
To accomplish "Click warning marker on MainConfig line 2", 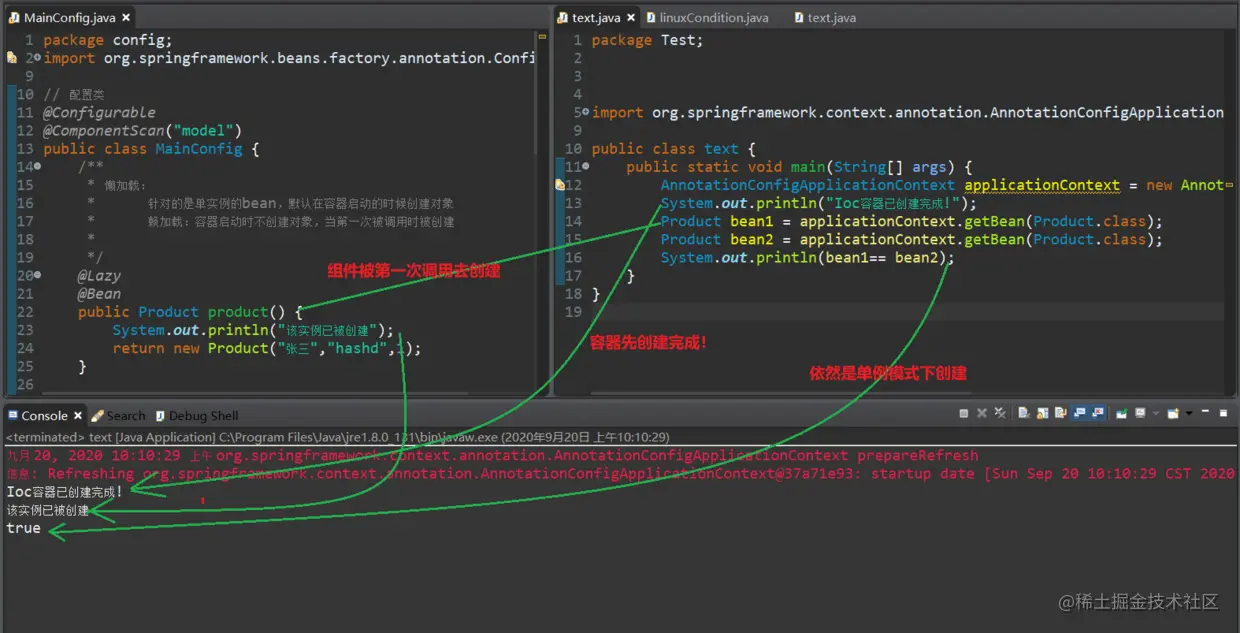I will (x=11, y=58).
